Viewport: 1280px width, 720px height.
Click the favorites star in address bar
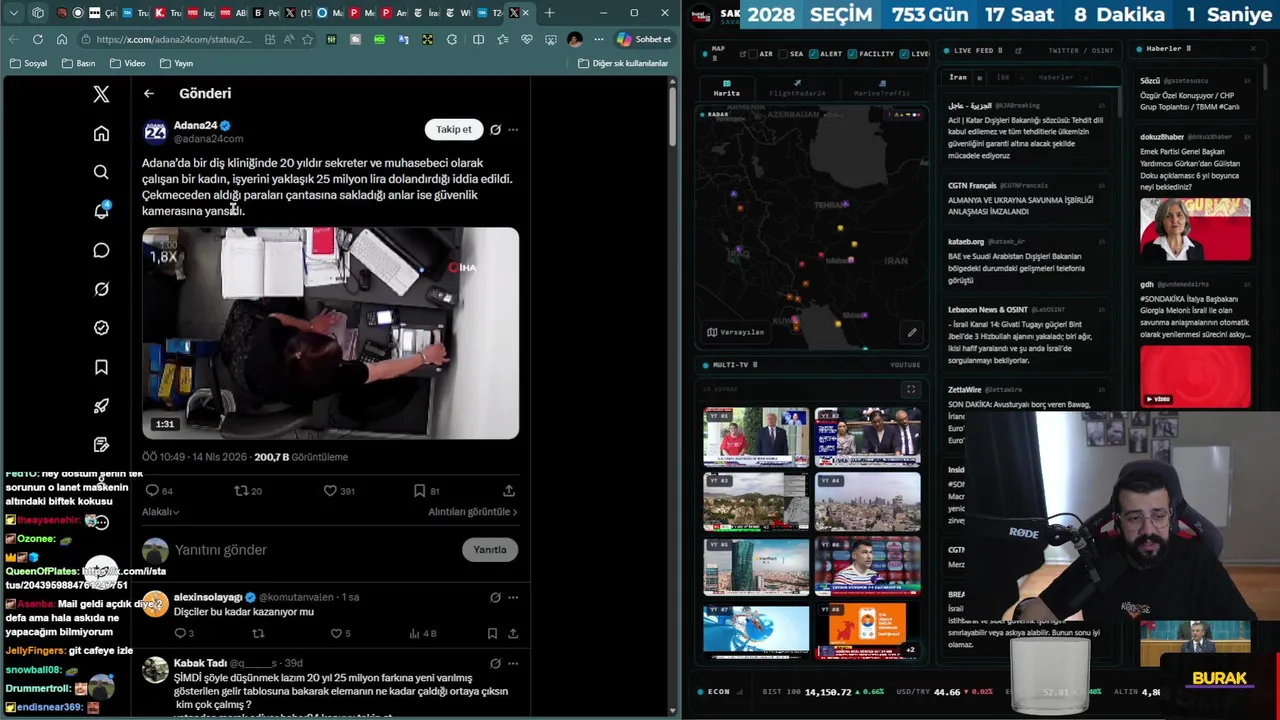tap(307, 39)
